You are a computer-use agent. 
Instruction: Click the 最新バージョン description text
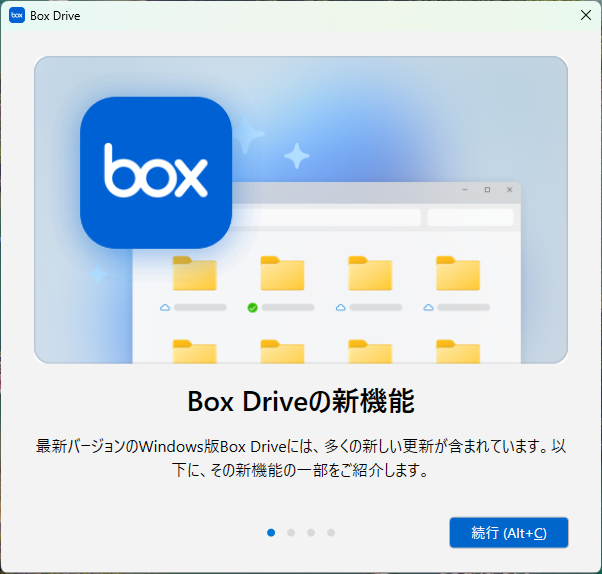point(301,458)
